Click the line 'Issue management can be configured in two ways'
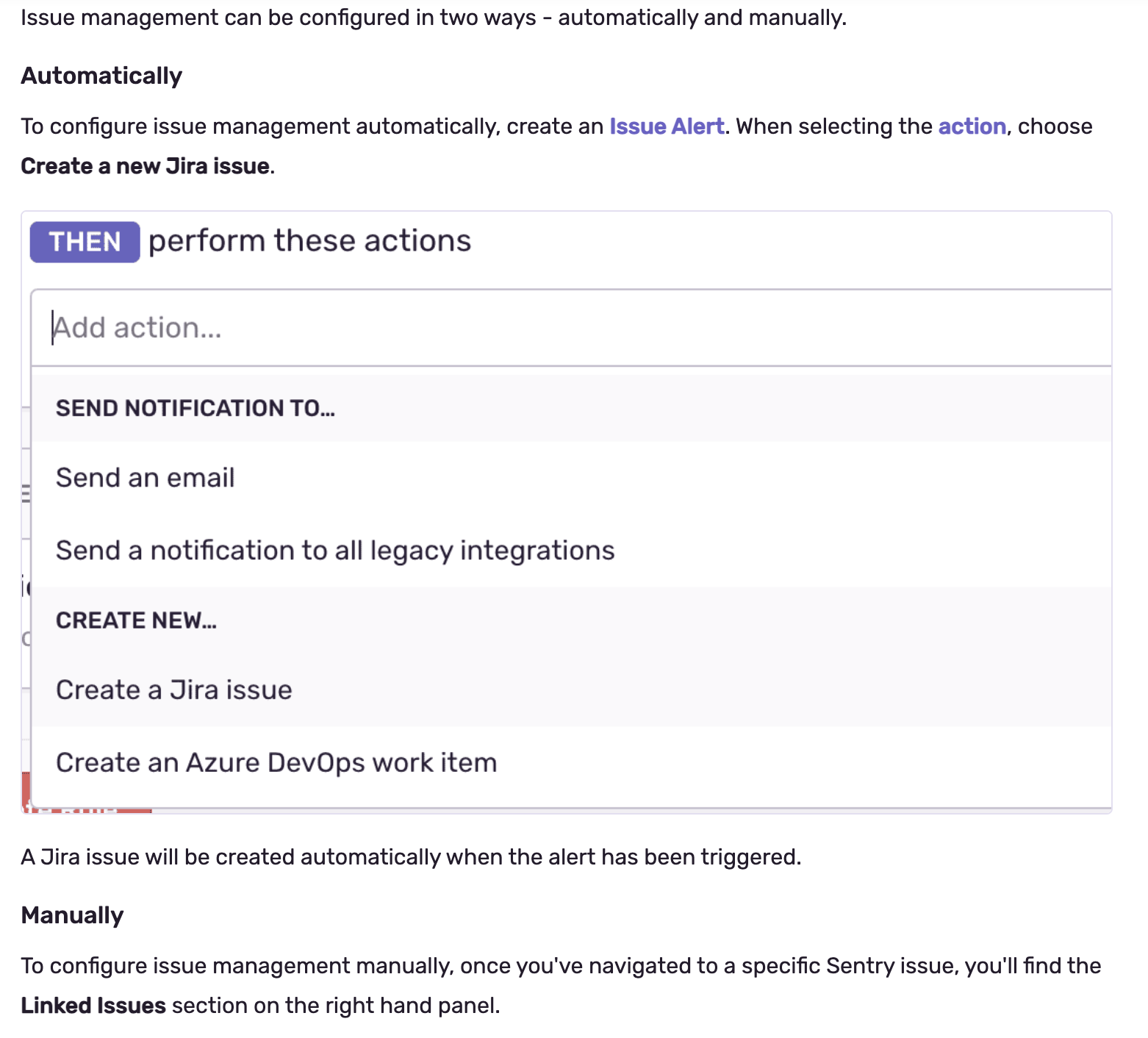Screen dimensions: 1148x1038 point(434,18)
